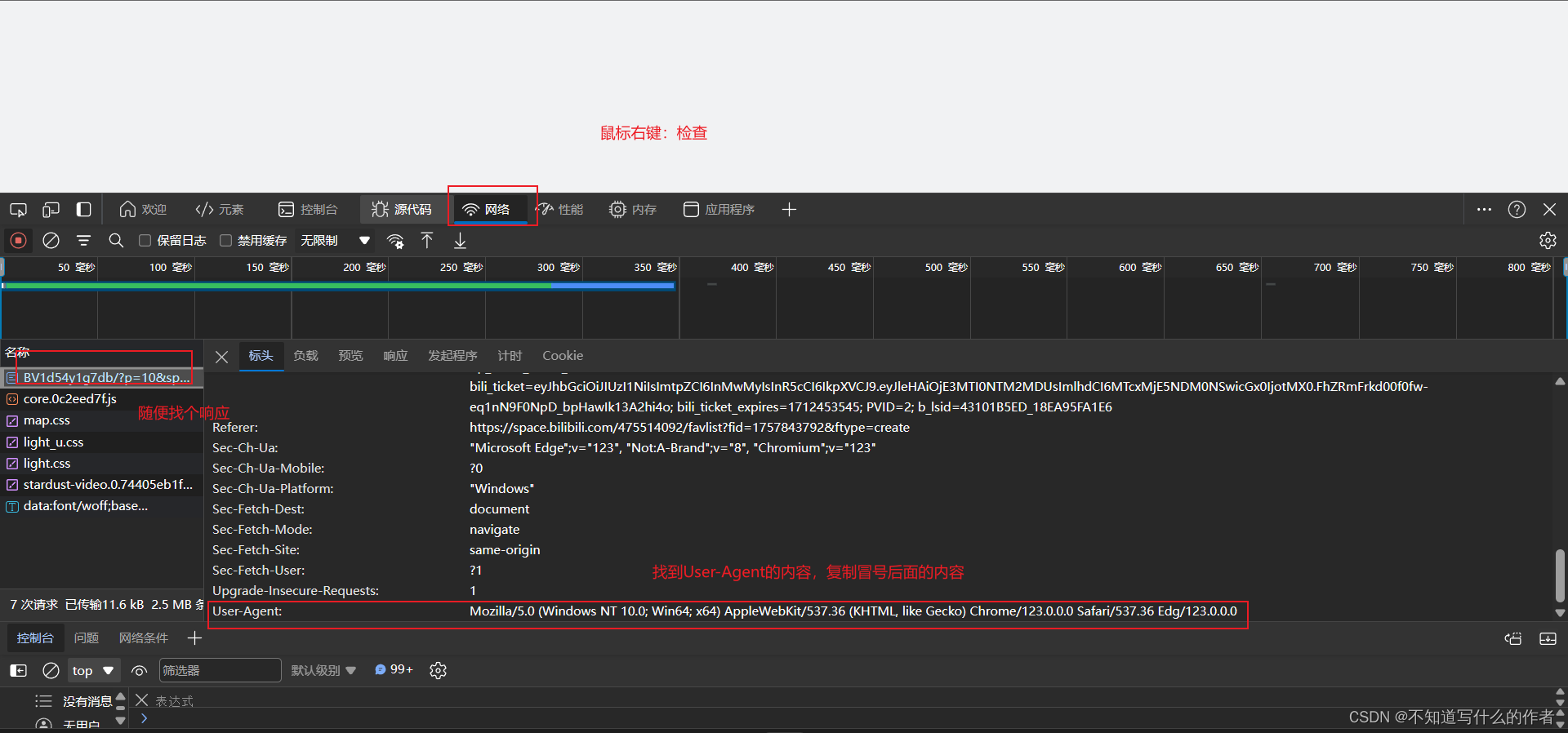Open DevTools help question mark icon

point(1517,210)
